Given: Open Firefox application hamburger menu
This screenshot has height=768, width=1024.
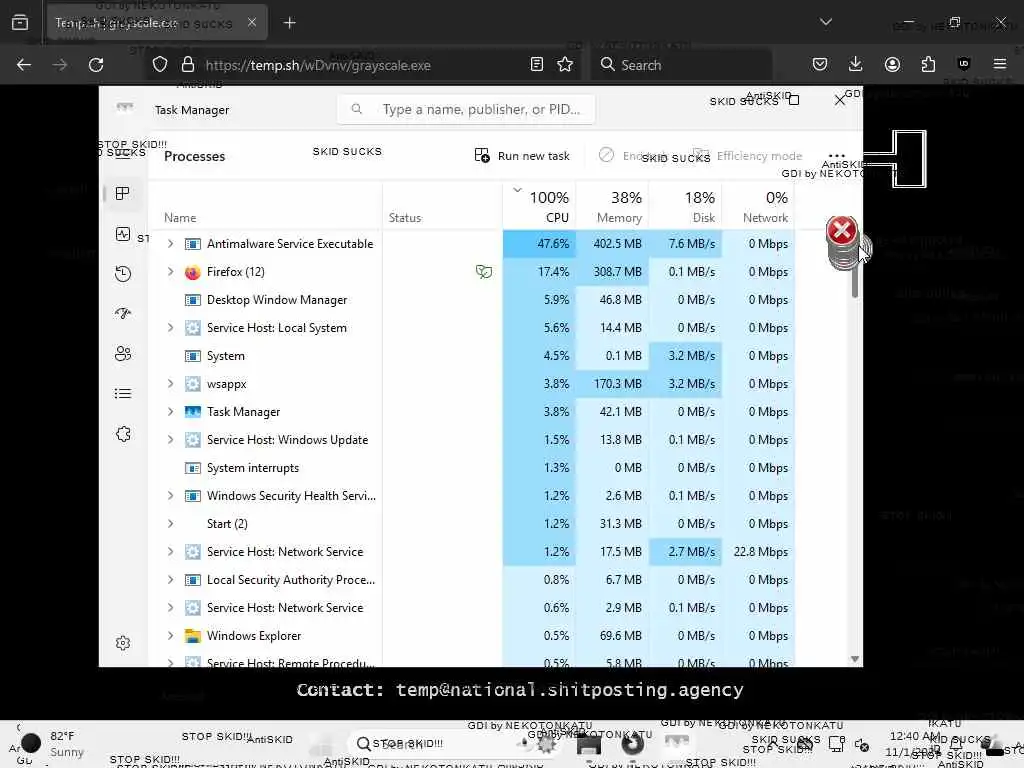Looking at the screenshot, I should pyautogui.click(x=1000, y=64).
